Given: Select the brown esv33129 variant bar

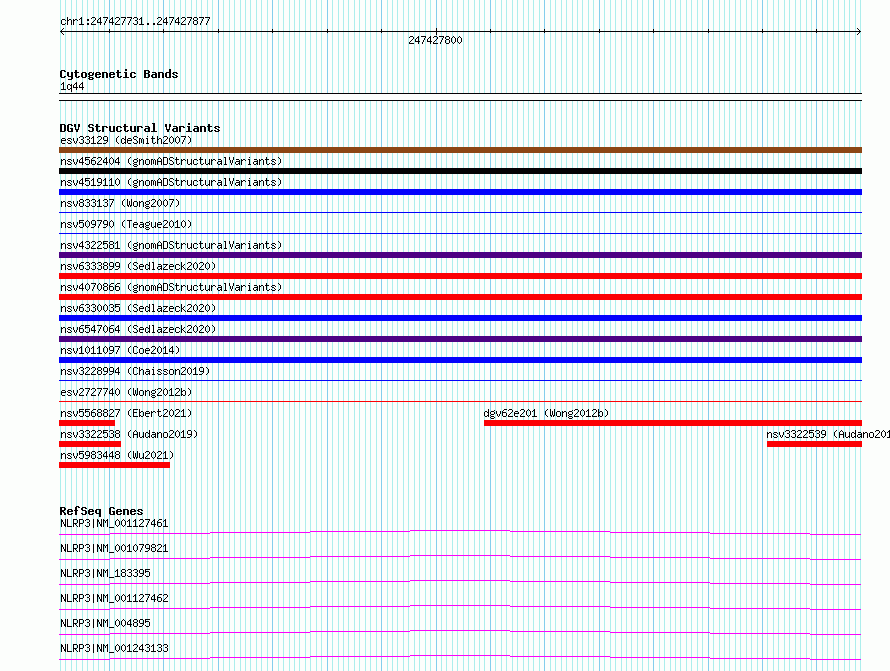Looking at the screenshot, I should [x=460, y=150].
